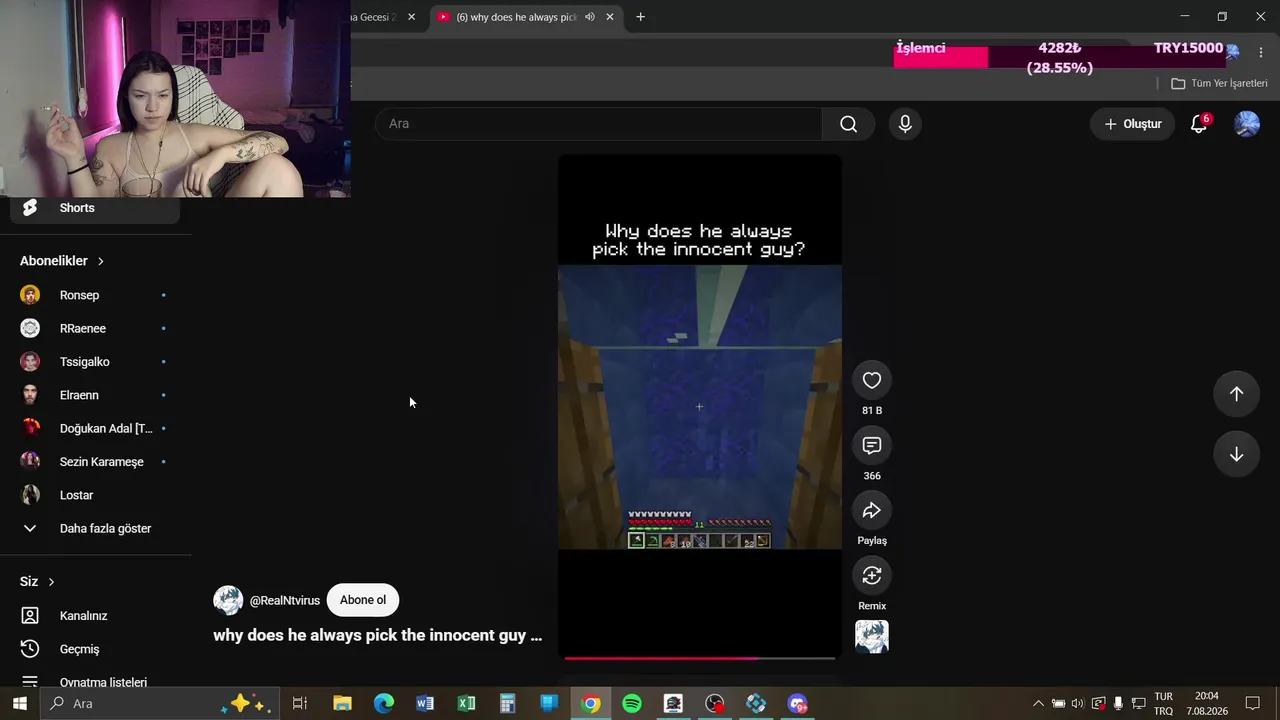Open Task View on the taskbar

(299, 704)
